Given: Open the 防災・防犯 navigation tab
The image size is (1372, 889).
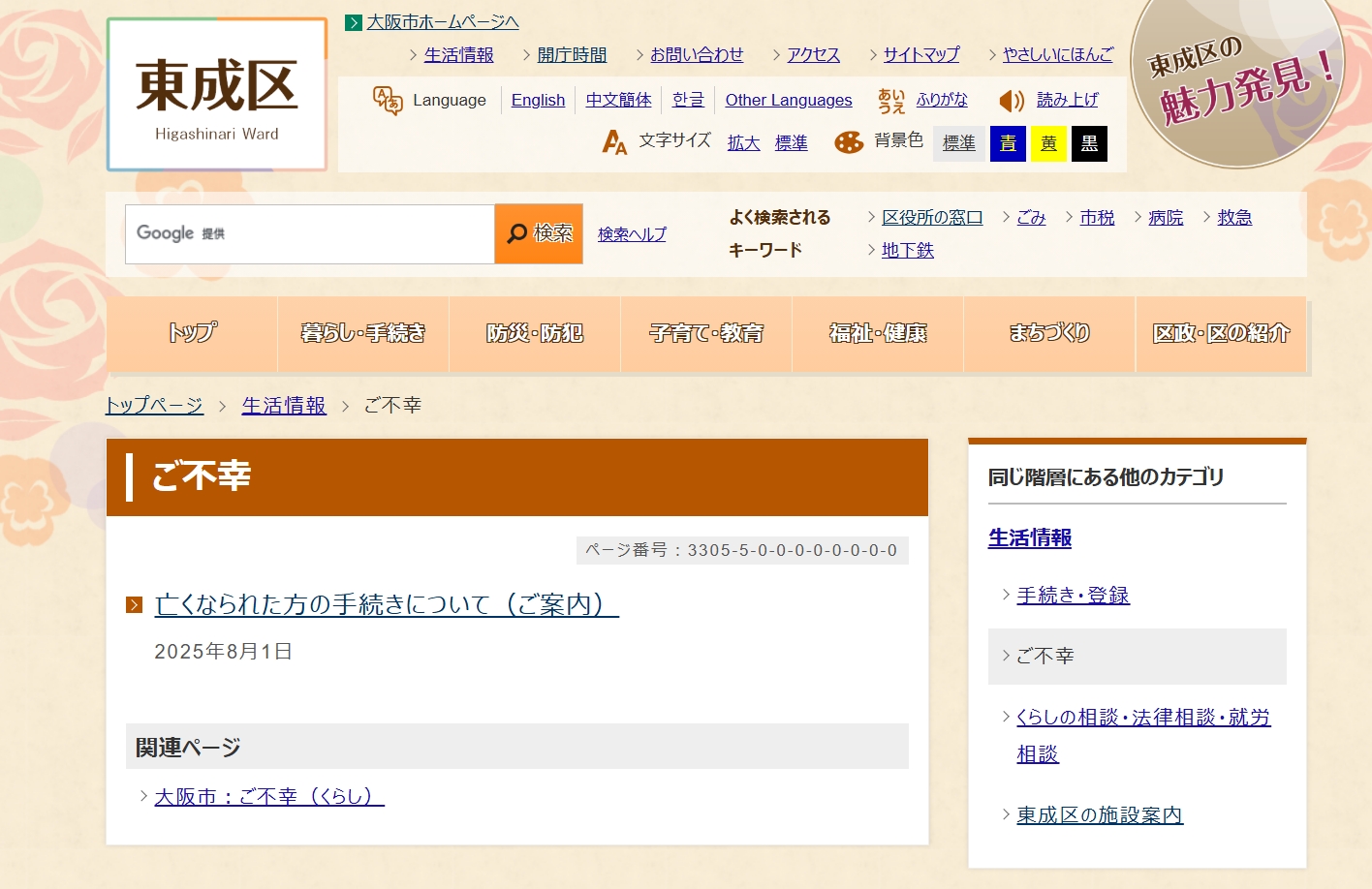Looking at the screenshot, I should point(535,333).
